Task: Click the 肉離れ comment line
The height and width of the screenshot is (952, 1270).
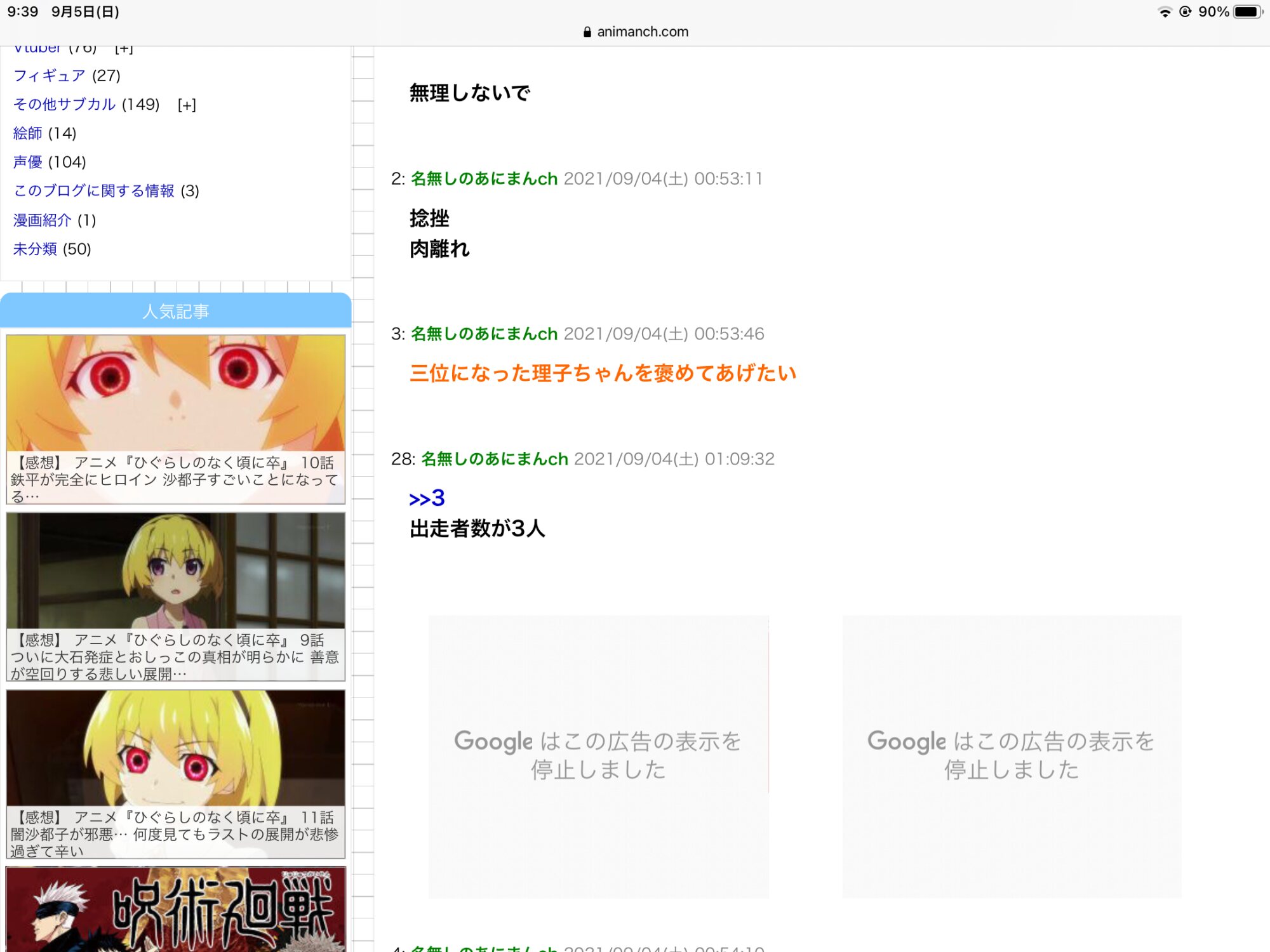Action: pos(439,249)
